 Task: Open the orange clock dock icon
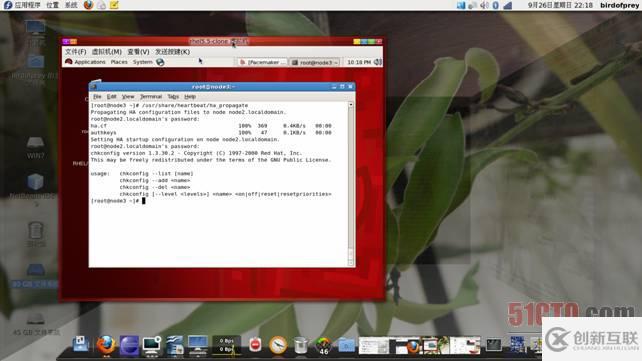(x=278, y=345)
